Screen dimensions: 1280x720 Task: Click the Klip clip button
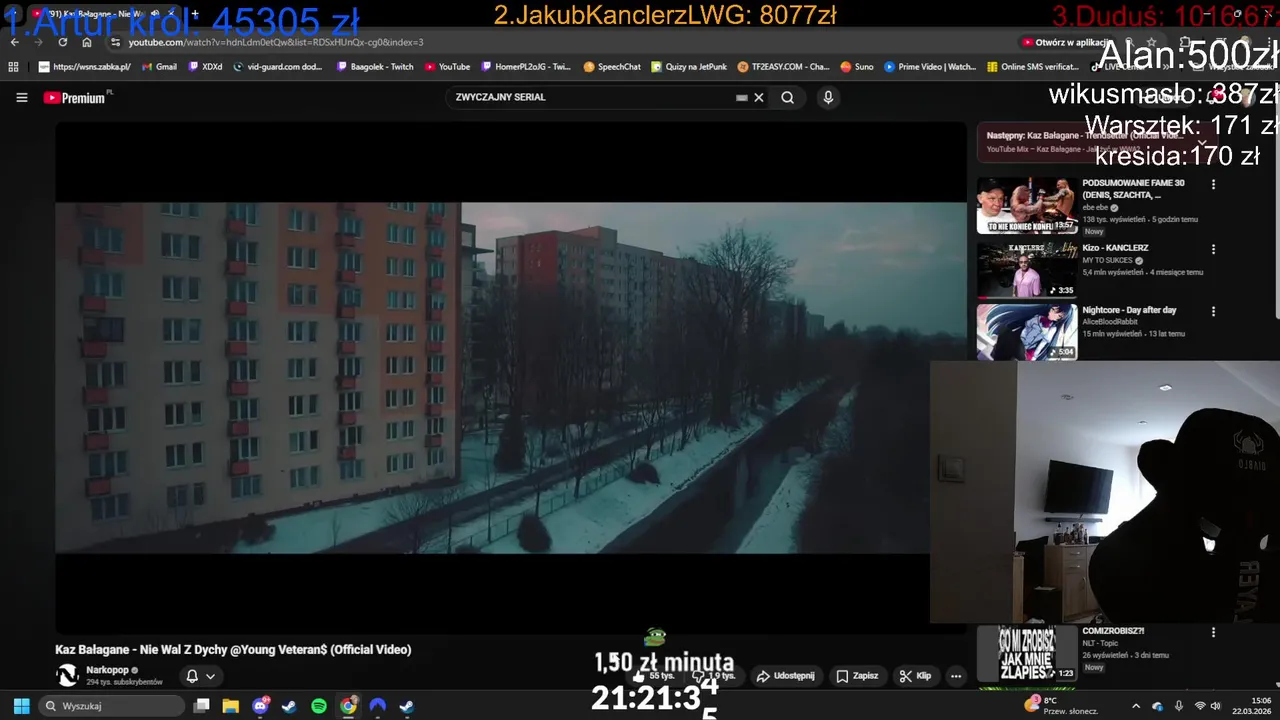915,676
